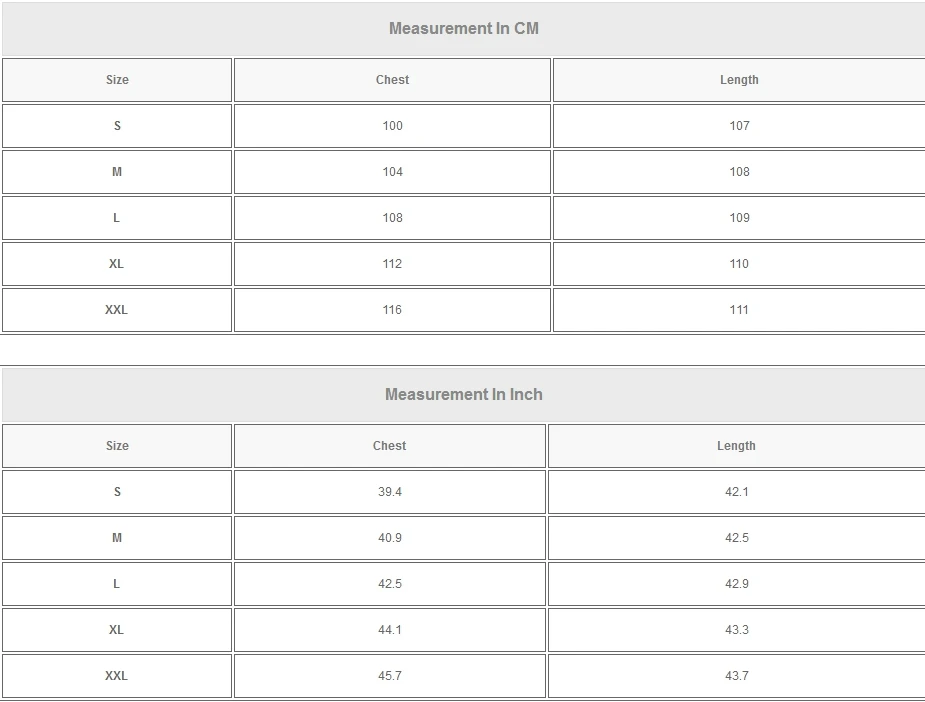The height and width of the screenshot is (702, 925).
Task: Click the length value 42.1 cell
Action: pos(736,492)
